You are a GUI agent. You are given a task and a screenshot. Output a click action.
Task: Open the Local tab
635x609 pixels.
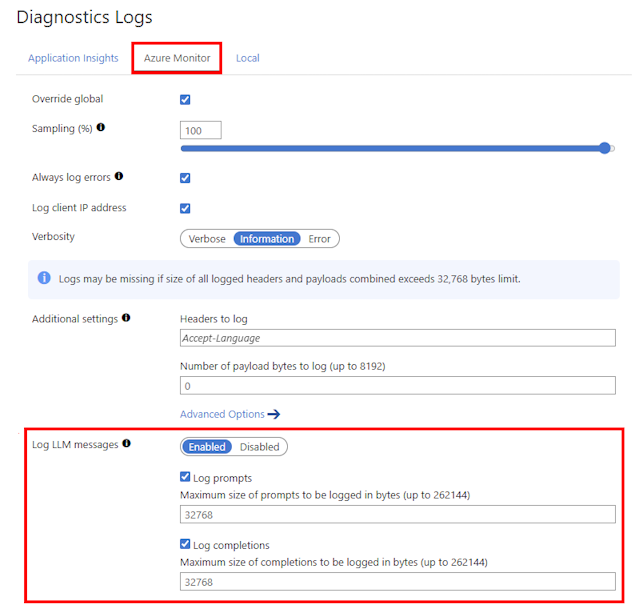click(x=248, y=58)
